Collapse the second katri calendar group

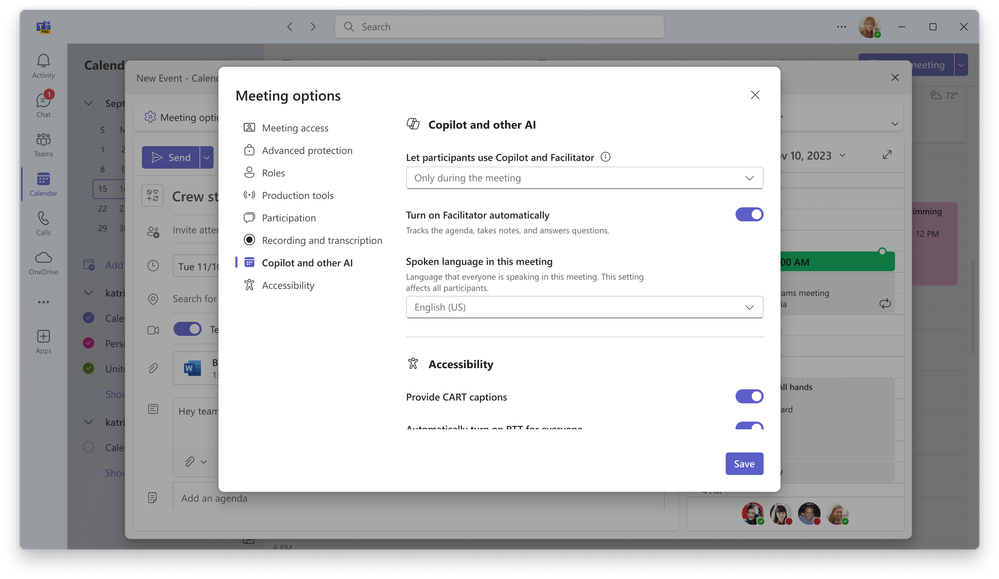point(89,422)
